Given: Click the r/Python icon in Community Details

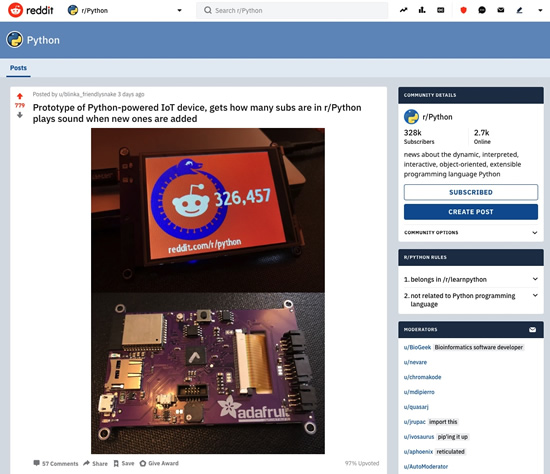Looking at the screenshot, I should 411,117.
